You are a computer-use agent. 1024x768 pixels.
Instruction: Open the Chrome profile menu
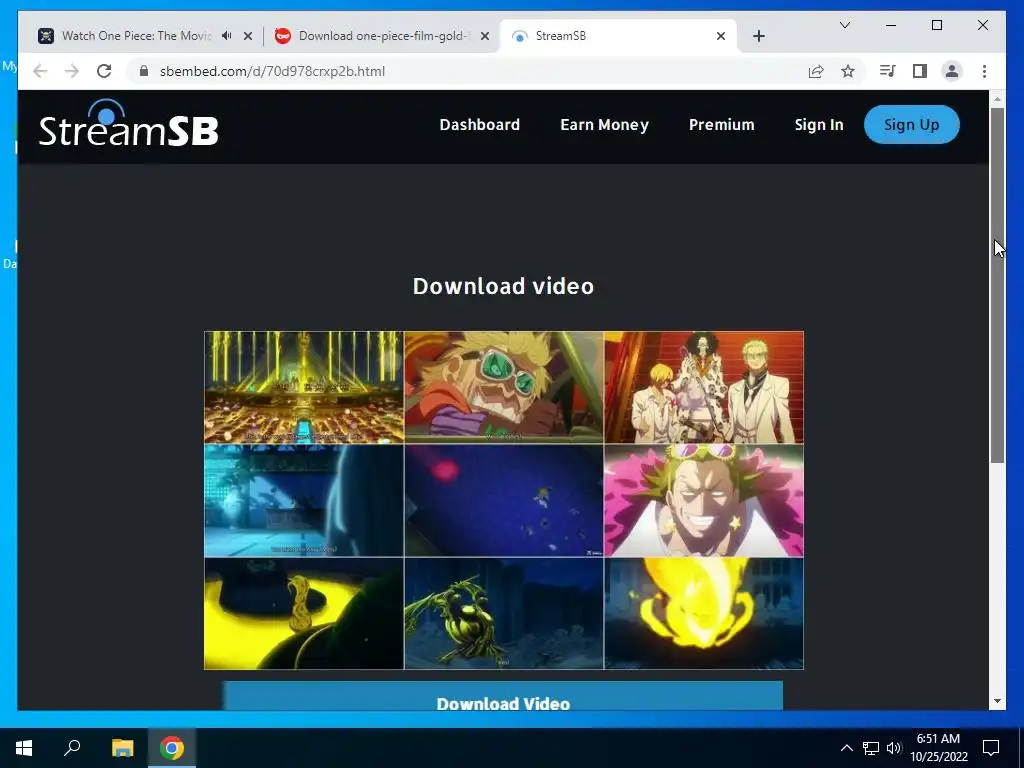tap(952, 71)
